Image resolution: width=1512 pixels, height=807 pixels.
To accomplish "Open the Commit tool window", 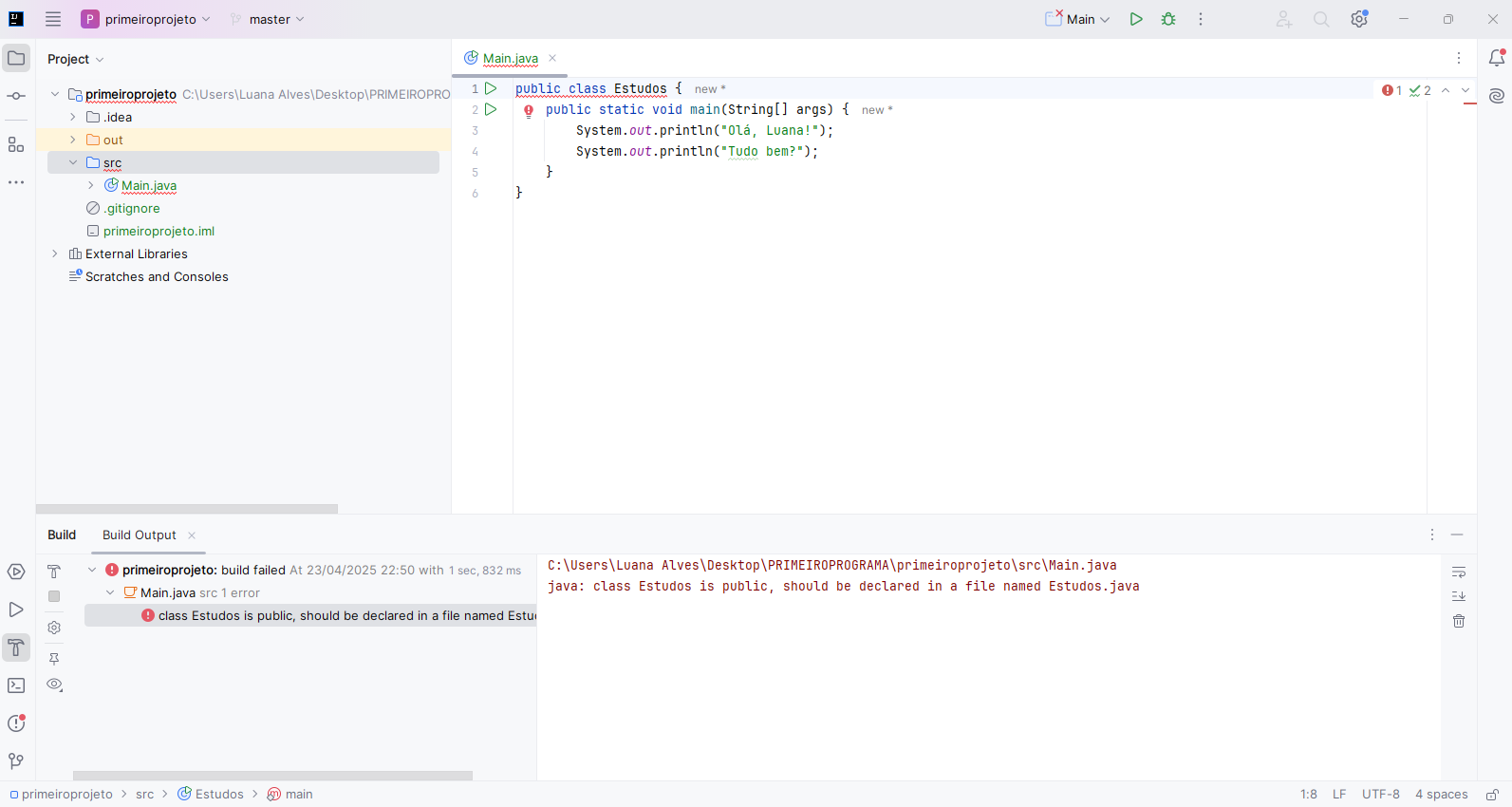I will coord(16,96).
